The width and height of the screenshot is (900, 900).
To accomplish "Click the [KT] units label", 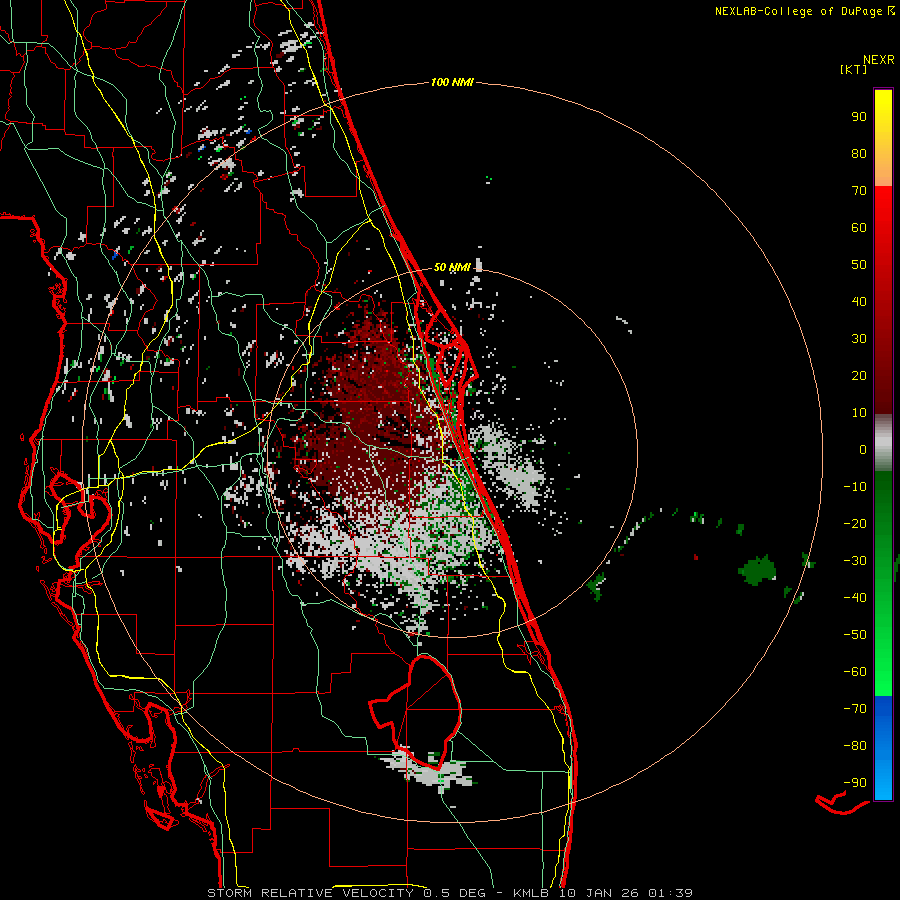I will tap(854, 69).
